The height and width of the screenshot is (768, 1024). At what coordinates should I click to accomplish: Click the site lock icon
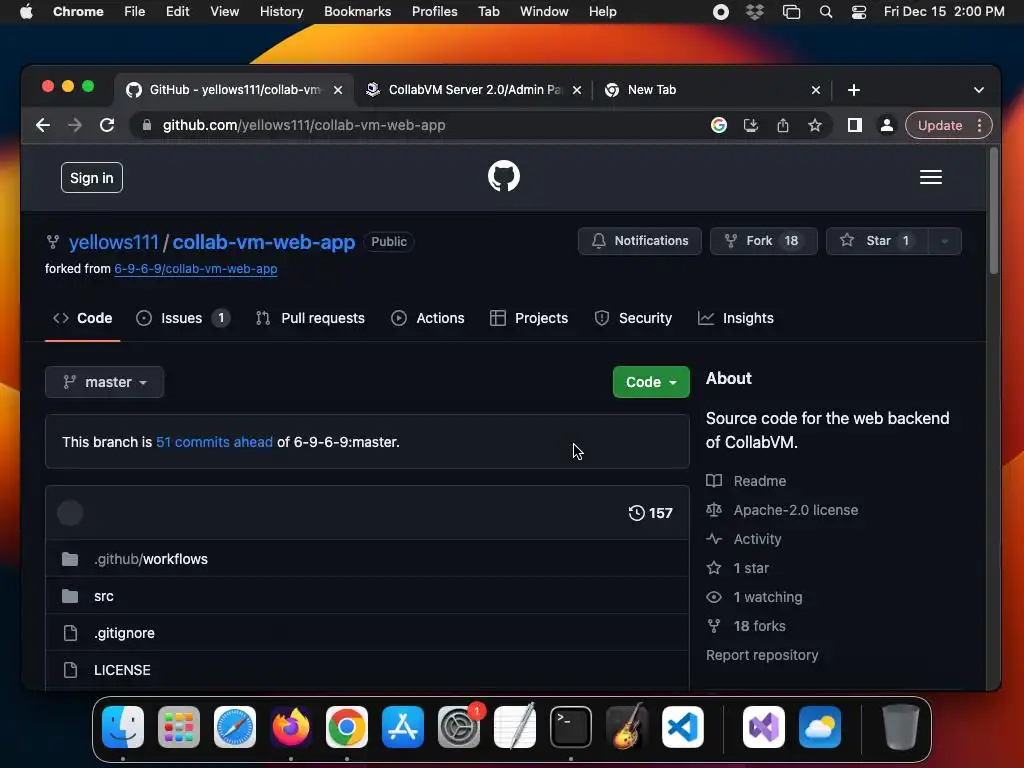(x=147, y=125)
